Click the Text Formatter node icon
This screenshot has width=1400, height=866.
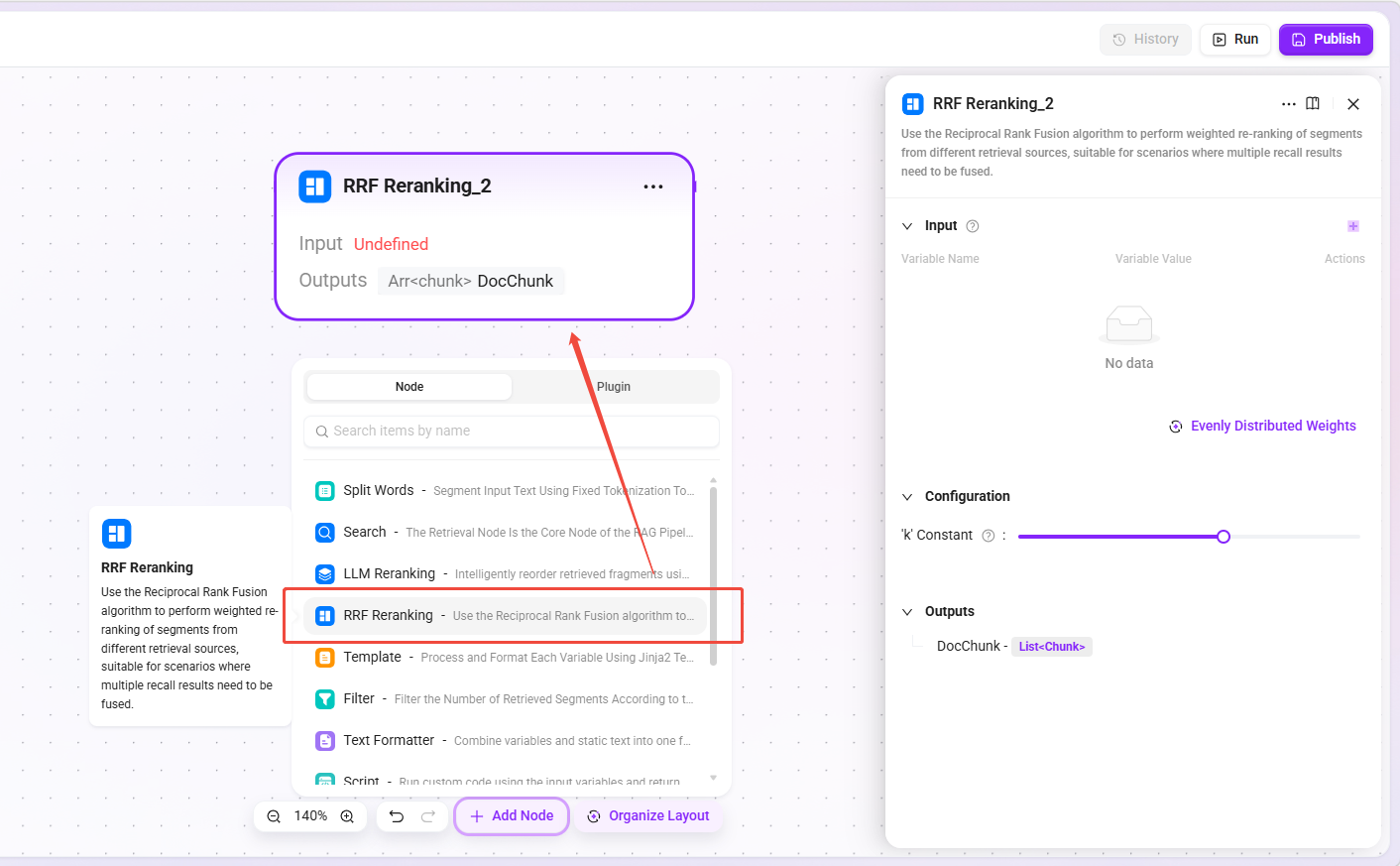[x=325, y=741]
